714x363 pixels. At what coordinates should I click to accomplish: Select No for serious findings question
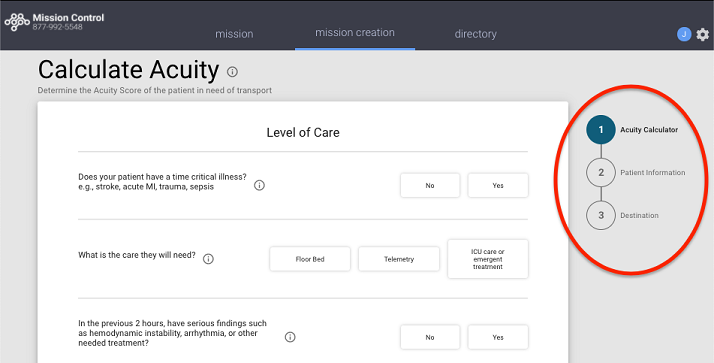pos(430,337)
